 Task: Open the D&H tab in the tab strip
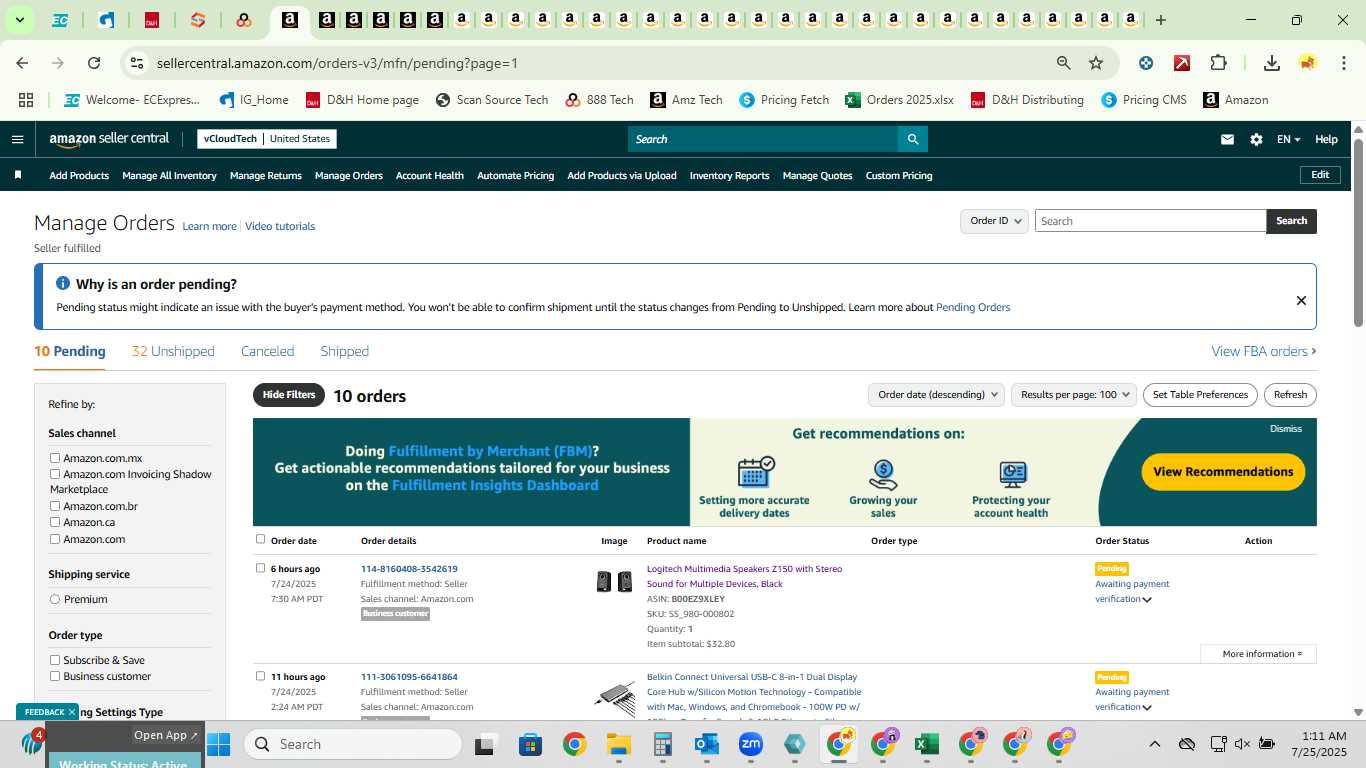(152, 20)
